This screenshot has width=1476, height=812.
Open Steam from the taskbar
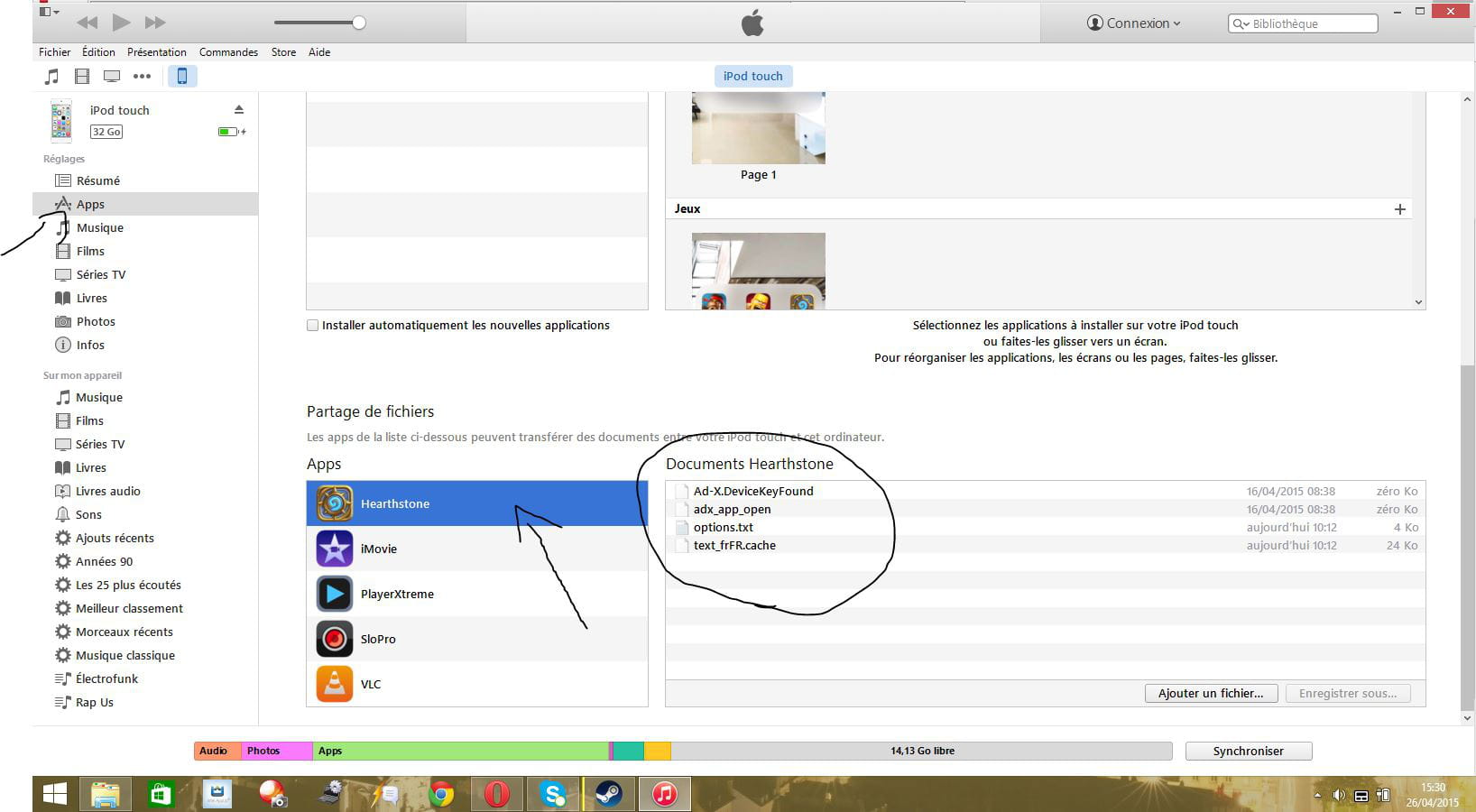click(x=608, y=794)
